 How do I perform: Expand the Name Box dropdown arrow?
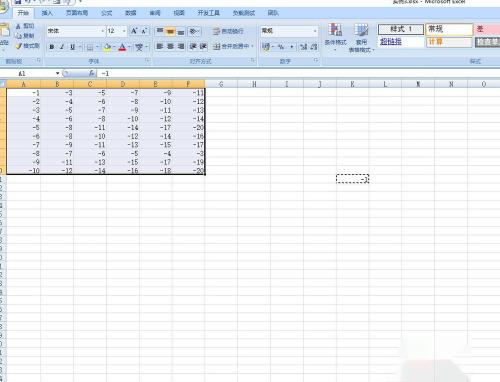point(57,73)
